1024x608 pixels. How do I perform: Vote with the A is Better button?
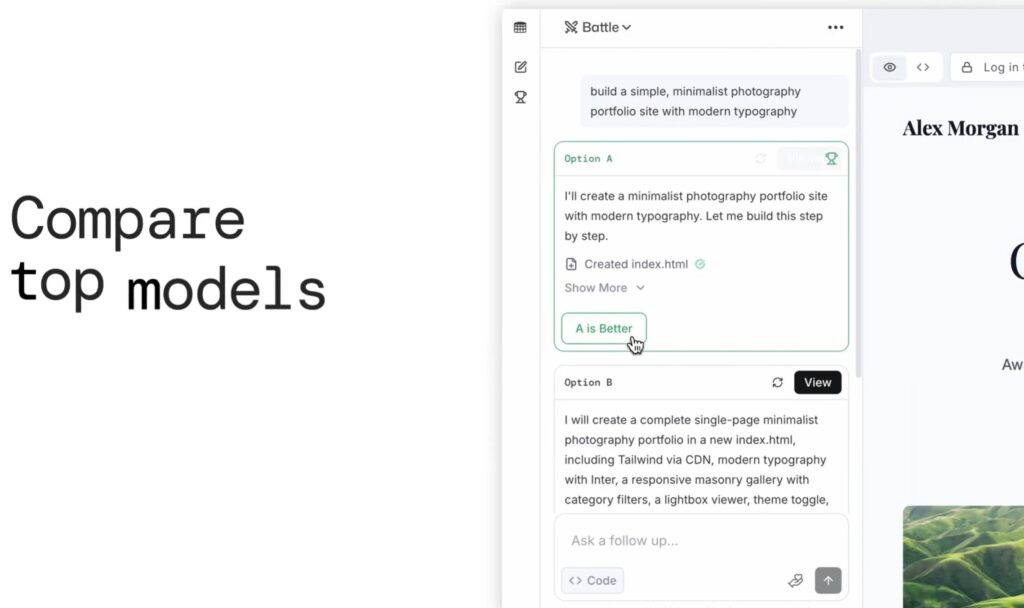pyautogui.click(x=604, y=328)
